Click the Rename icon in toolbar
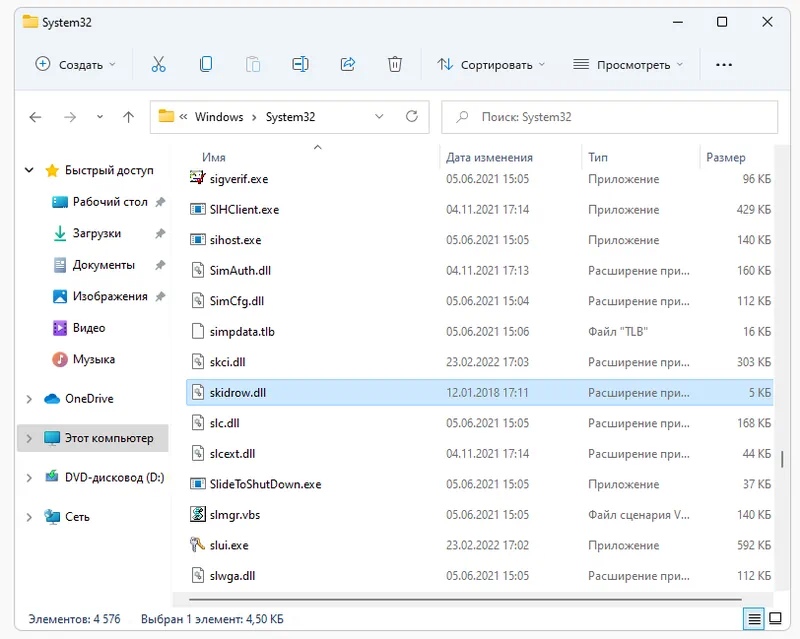The height and width of the screenshot is (639, 800). pos(300,64)
